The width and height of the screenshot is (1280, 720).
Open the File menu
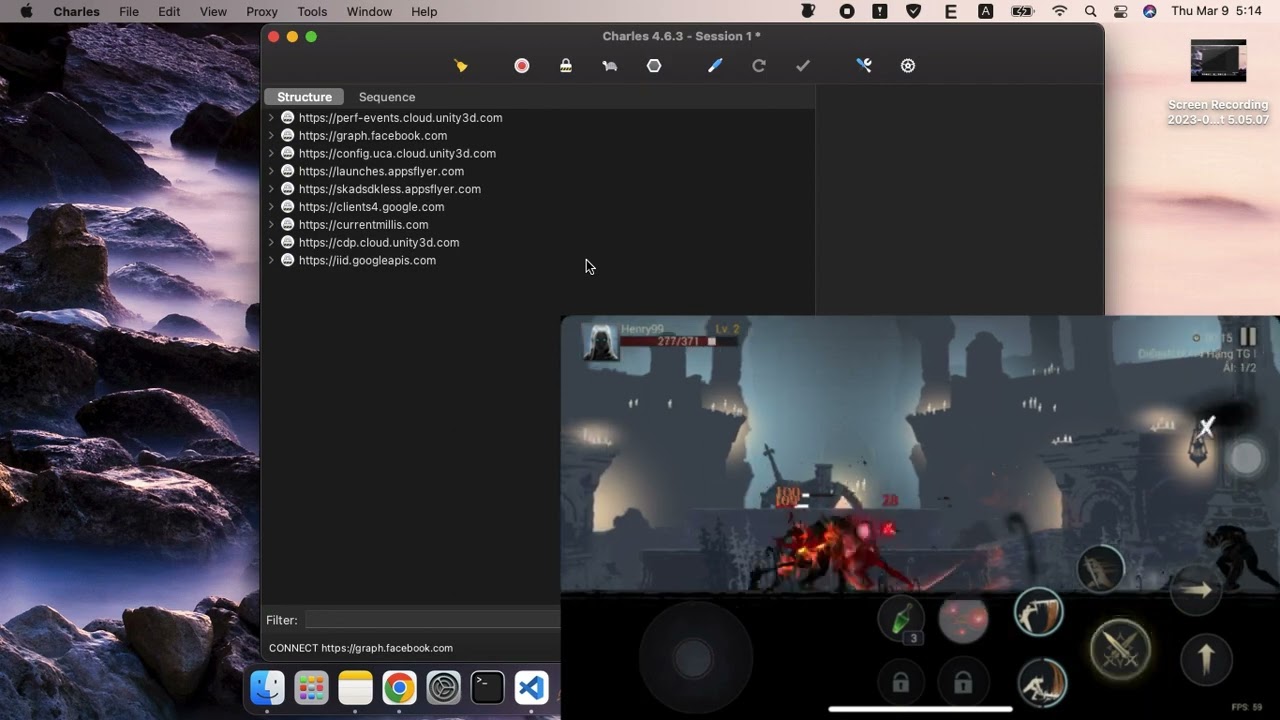[129, 11]
